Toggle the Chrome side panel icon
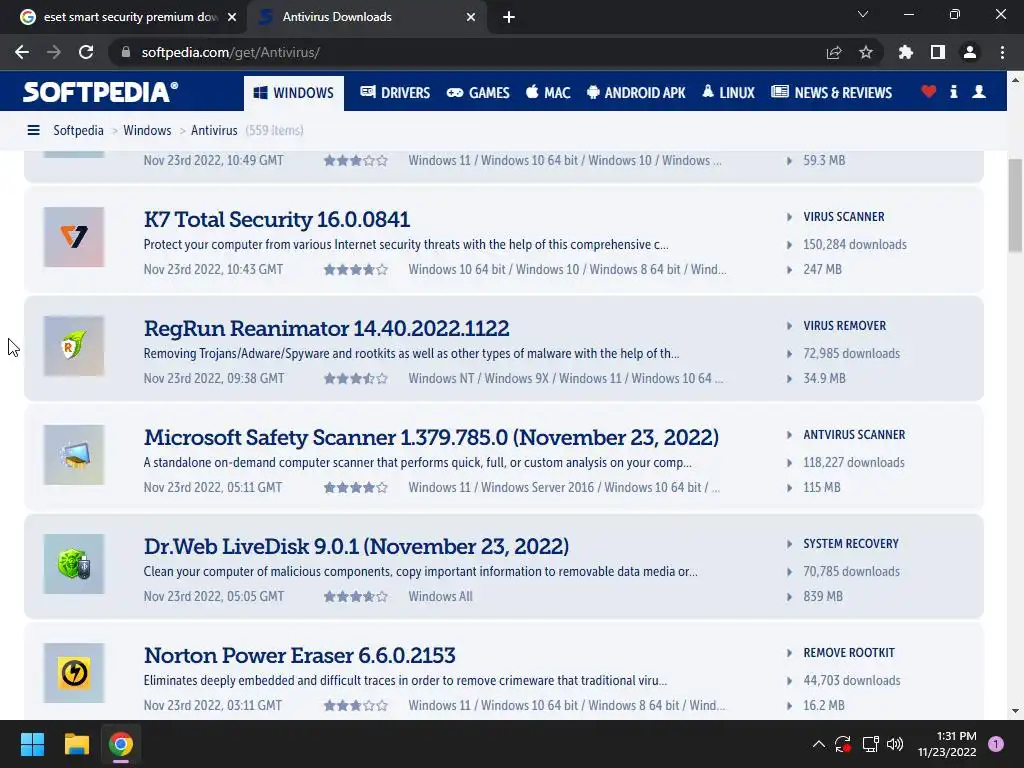The image size is (1024, 768). [938, 52]
